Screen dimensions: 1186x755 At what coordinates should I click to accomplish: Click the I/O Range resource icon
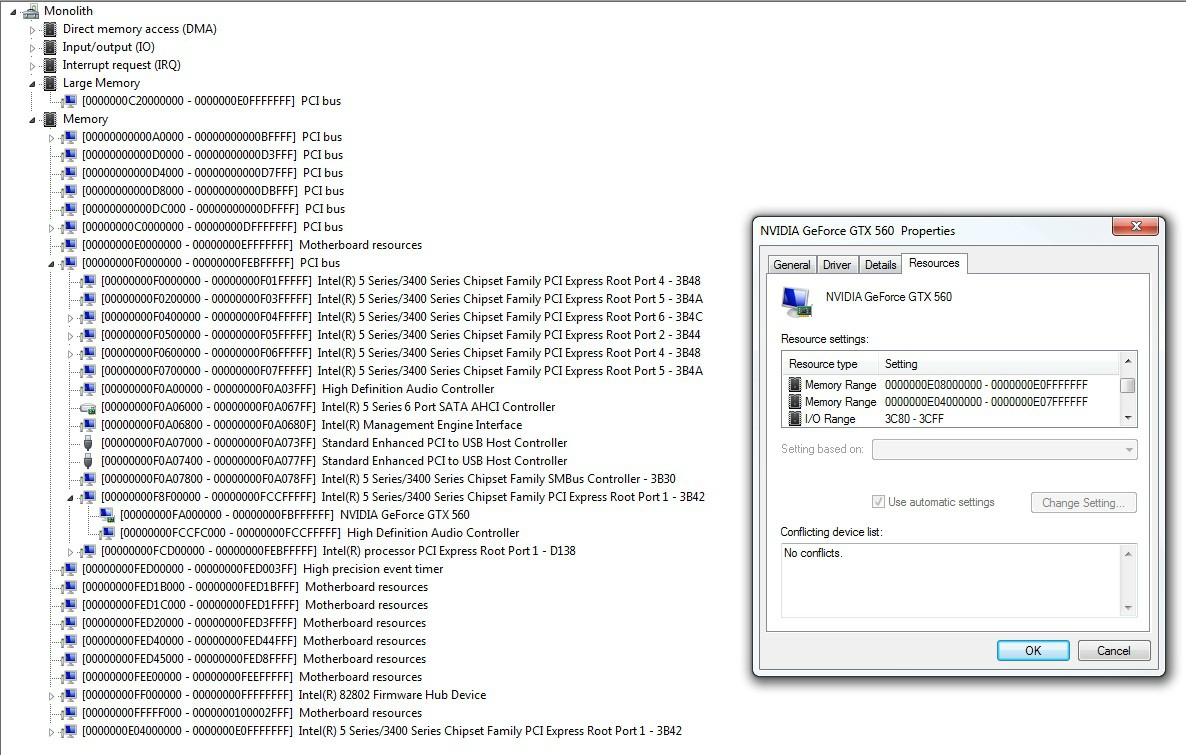tap(795, 418)
